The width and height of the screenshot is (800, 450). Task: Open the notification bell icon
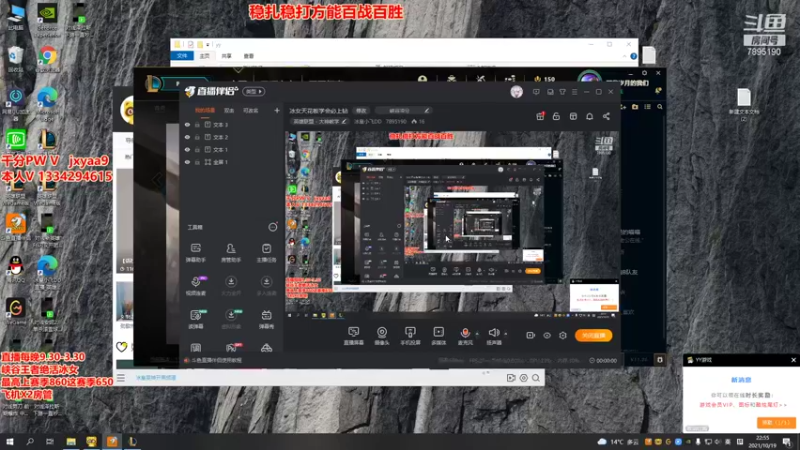[x=589, y=116]
